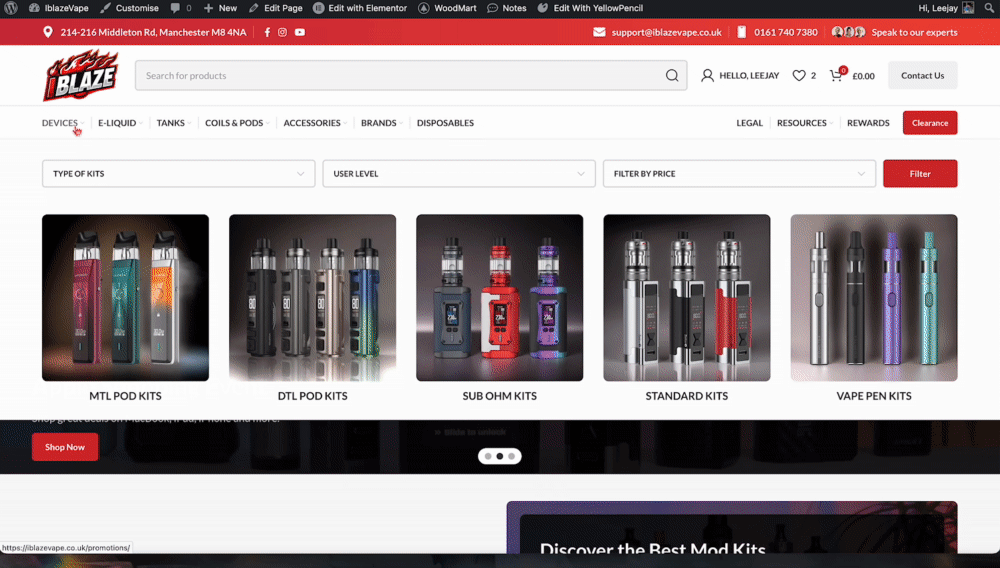Image resolution: width=1000 pixels, height=568 pixels.
Task: Click the product search magnifier icon
Action: pos(672,75)
